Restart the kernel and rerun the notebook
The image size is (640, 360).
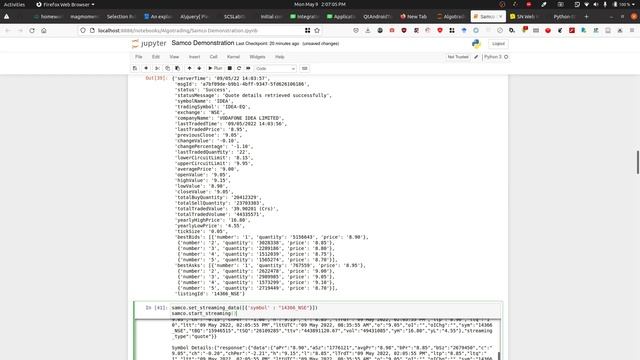[248, 68]
